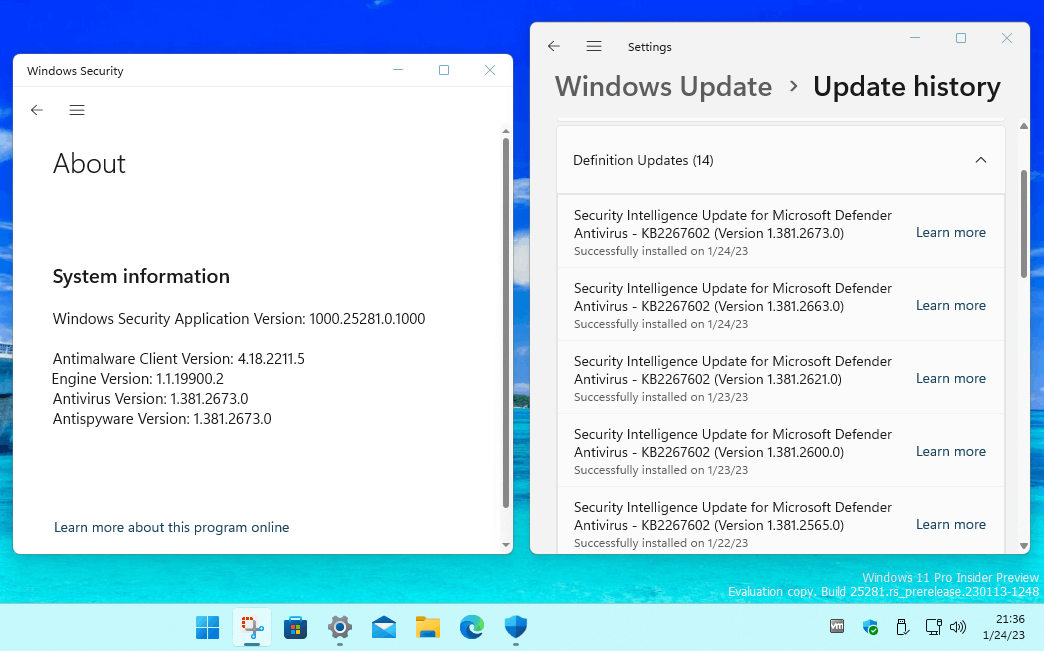Screen dimensions: 1044x651
Task: Open Snipping Tool from the taskbar
Action: coord(252,627)
